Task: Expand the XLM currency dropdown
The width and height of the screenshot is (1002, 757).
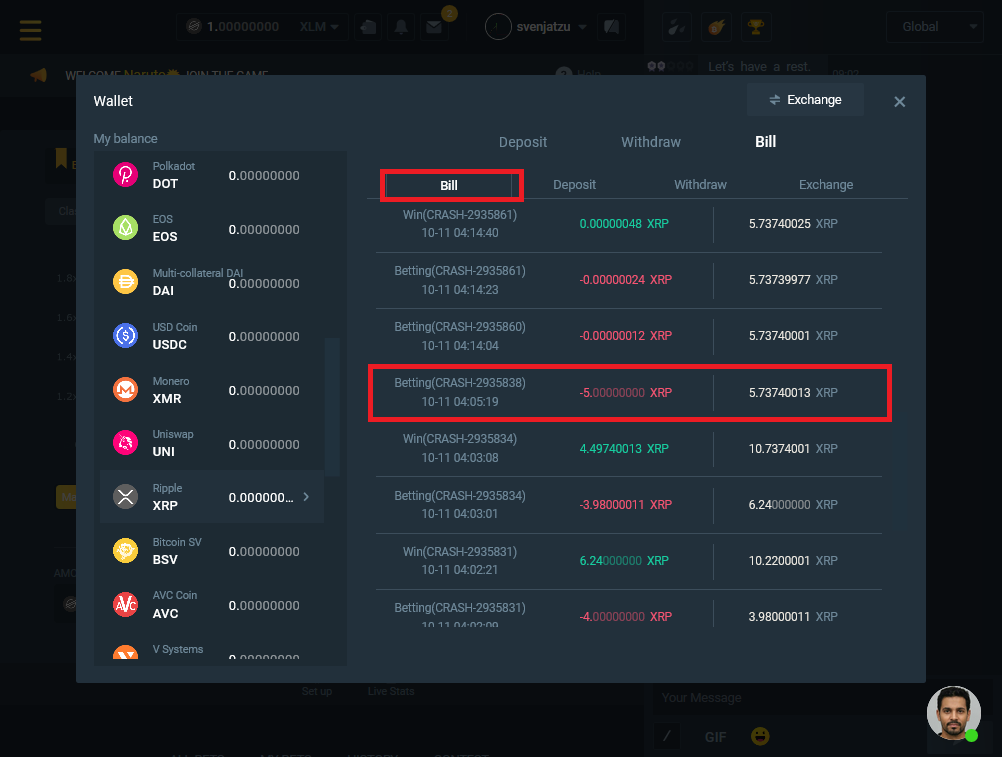Action: tap(320, 27)
